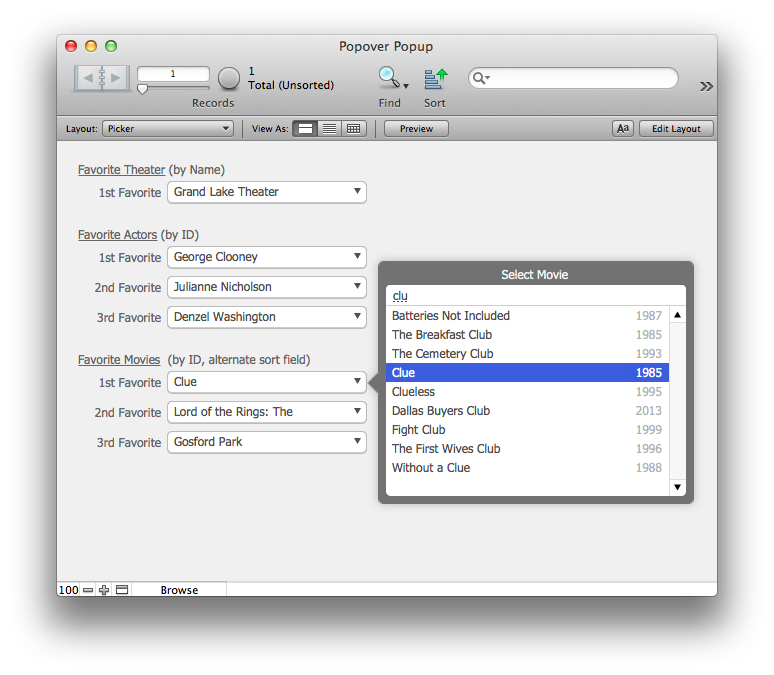Image resolution: width=774 pixels, height=675 pixels.
Task: Switch to Form view in View As
Action: coord(305,129)
